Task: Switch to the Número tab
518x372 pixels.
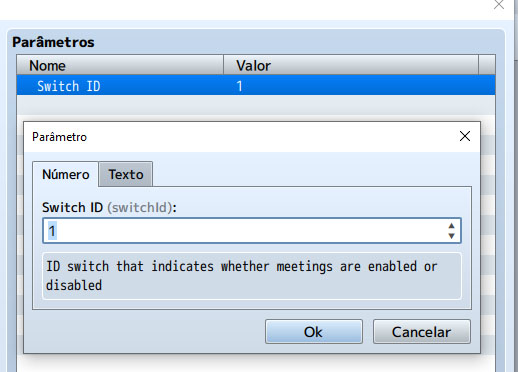Action: click(x=66, y=174)
